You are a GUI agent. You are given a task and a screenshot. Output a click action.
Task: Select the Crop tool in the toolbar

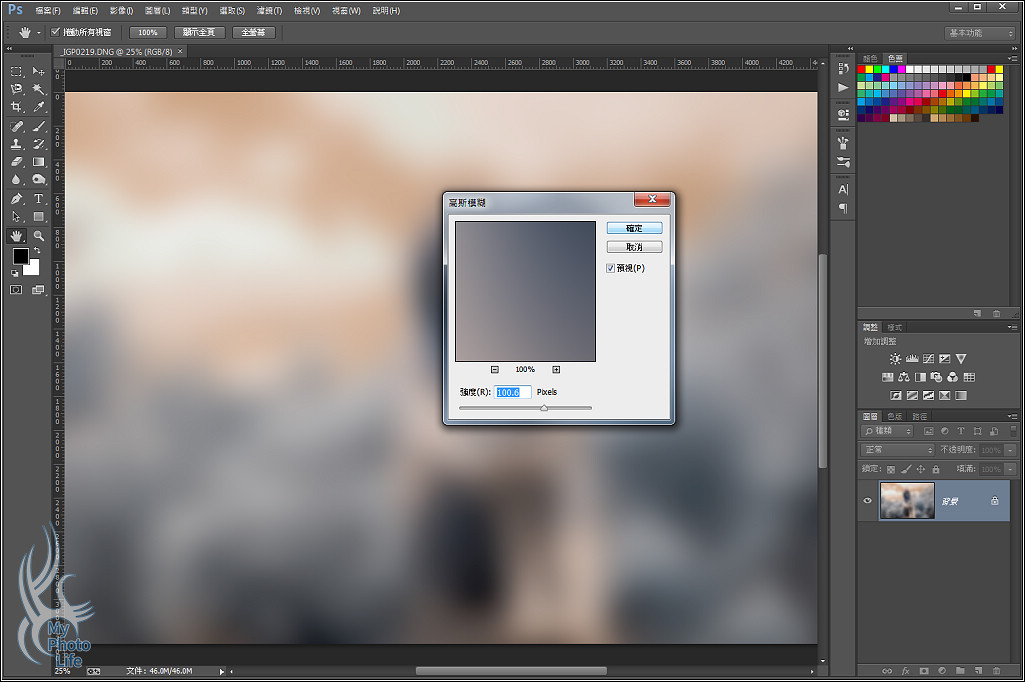[x=17, y=107]
